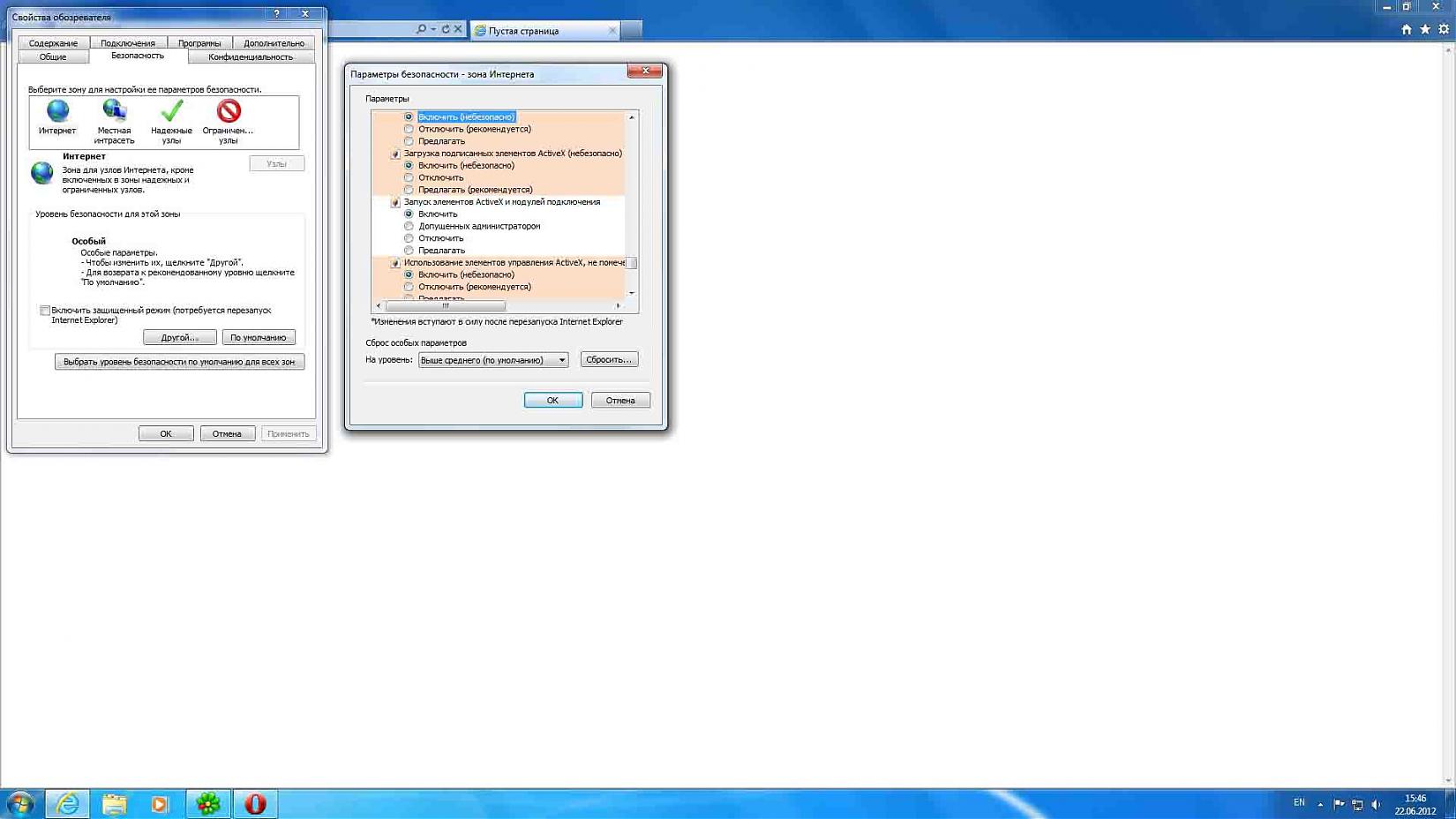Go to the Internet Explorer home page icon
Image resolution: width=1456 pixels, height=819 pixels.
pos(1407,29)
